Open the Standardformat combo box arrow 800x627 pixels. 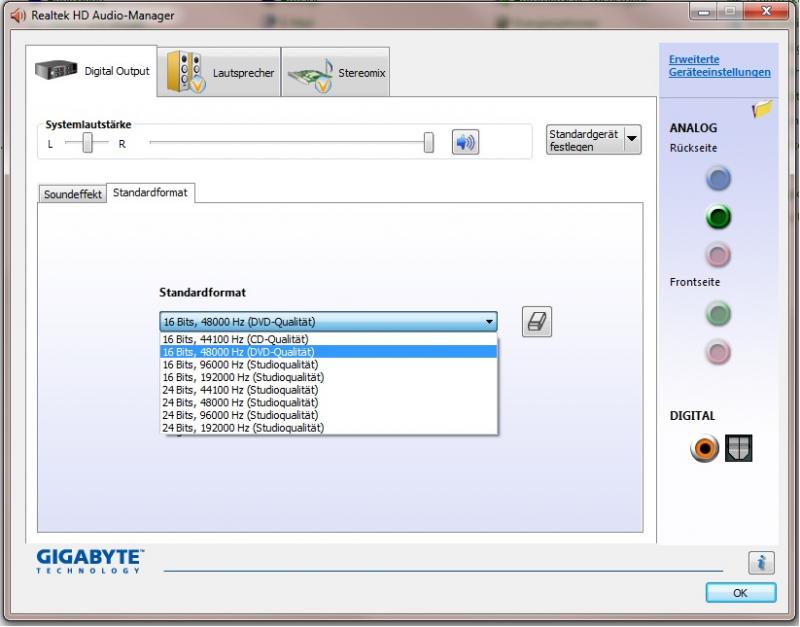click(489, 322)
